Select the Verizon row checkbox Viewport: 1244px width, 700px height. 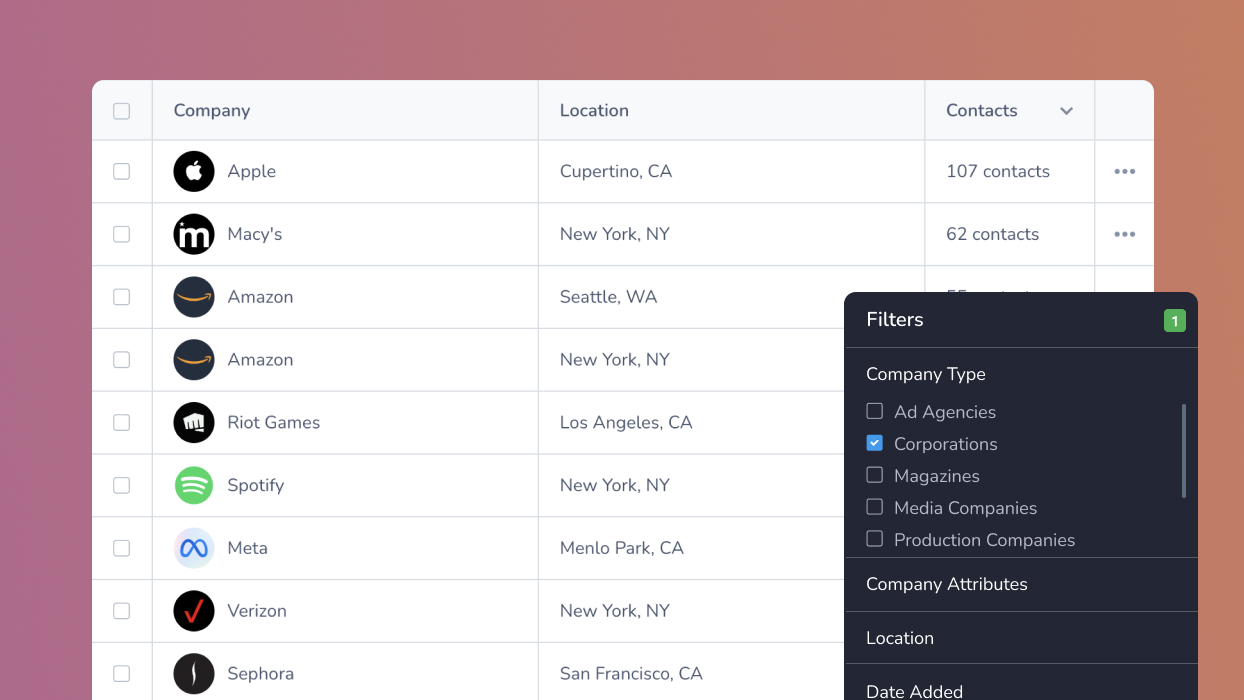tap(122, 611)
